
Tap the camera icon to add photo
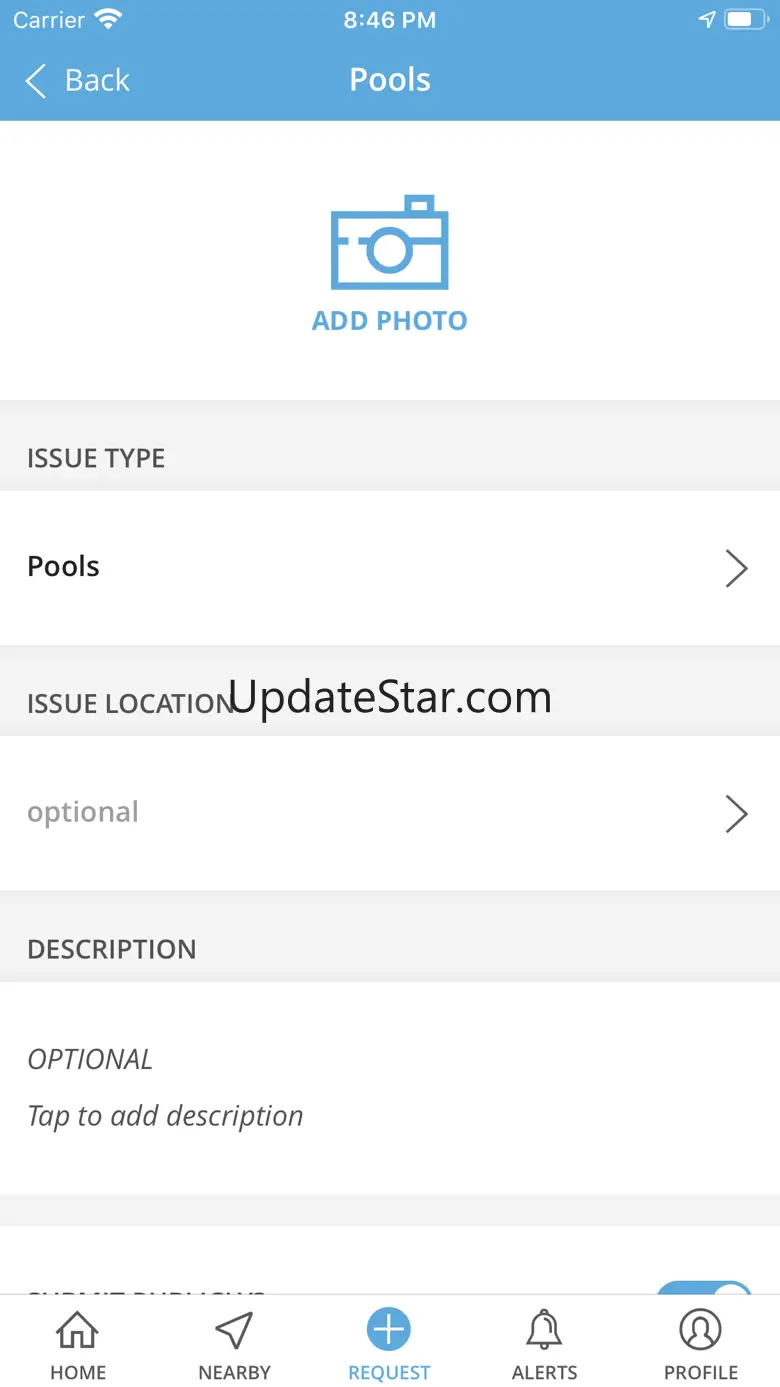pos(390,241)
